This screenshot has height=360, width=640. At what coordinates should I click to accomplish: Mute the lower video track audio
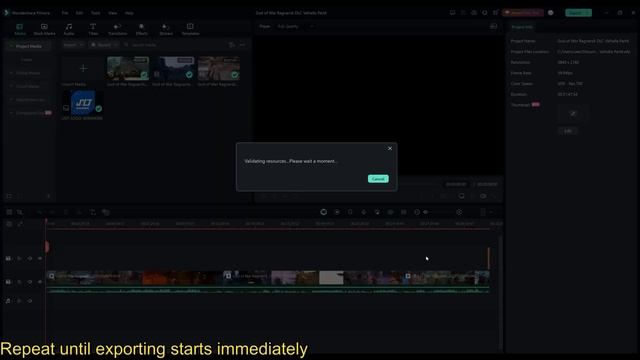tap(30, 282)
